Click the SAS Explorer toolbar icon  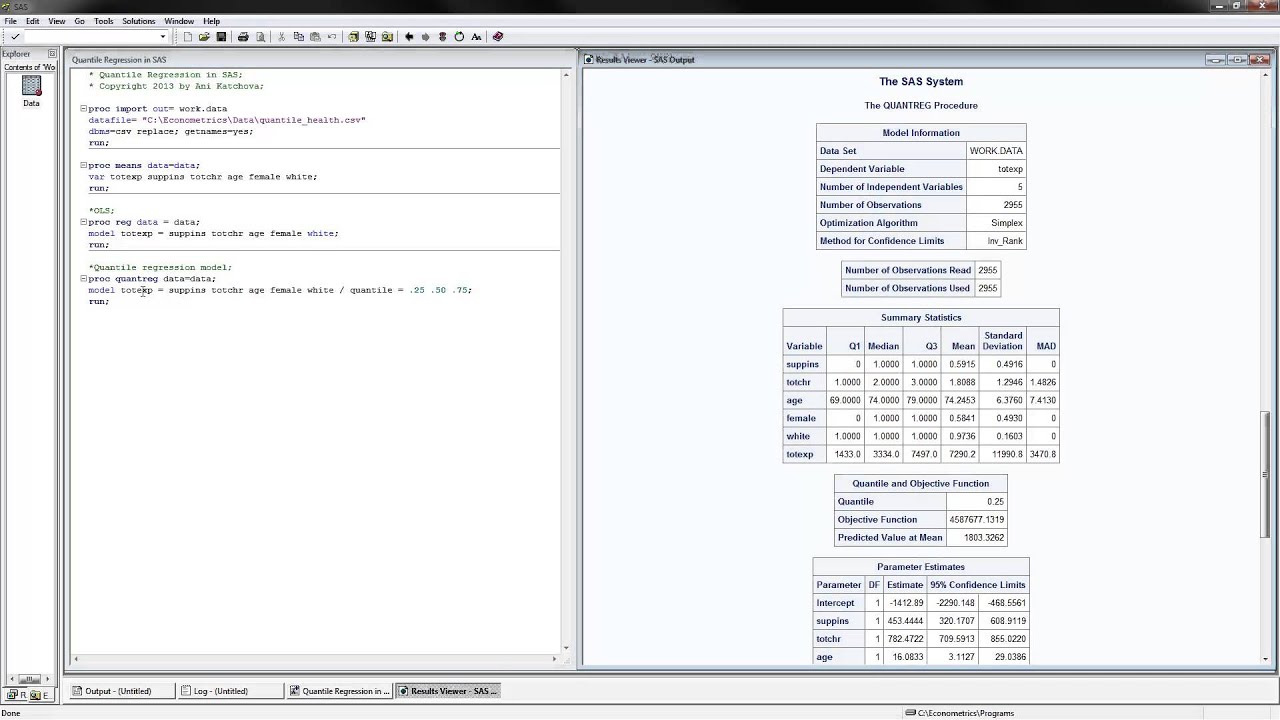point(370,37)
